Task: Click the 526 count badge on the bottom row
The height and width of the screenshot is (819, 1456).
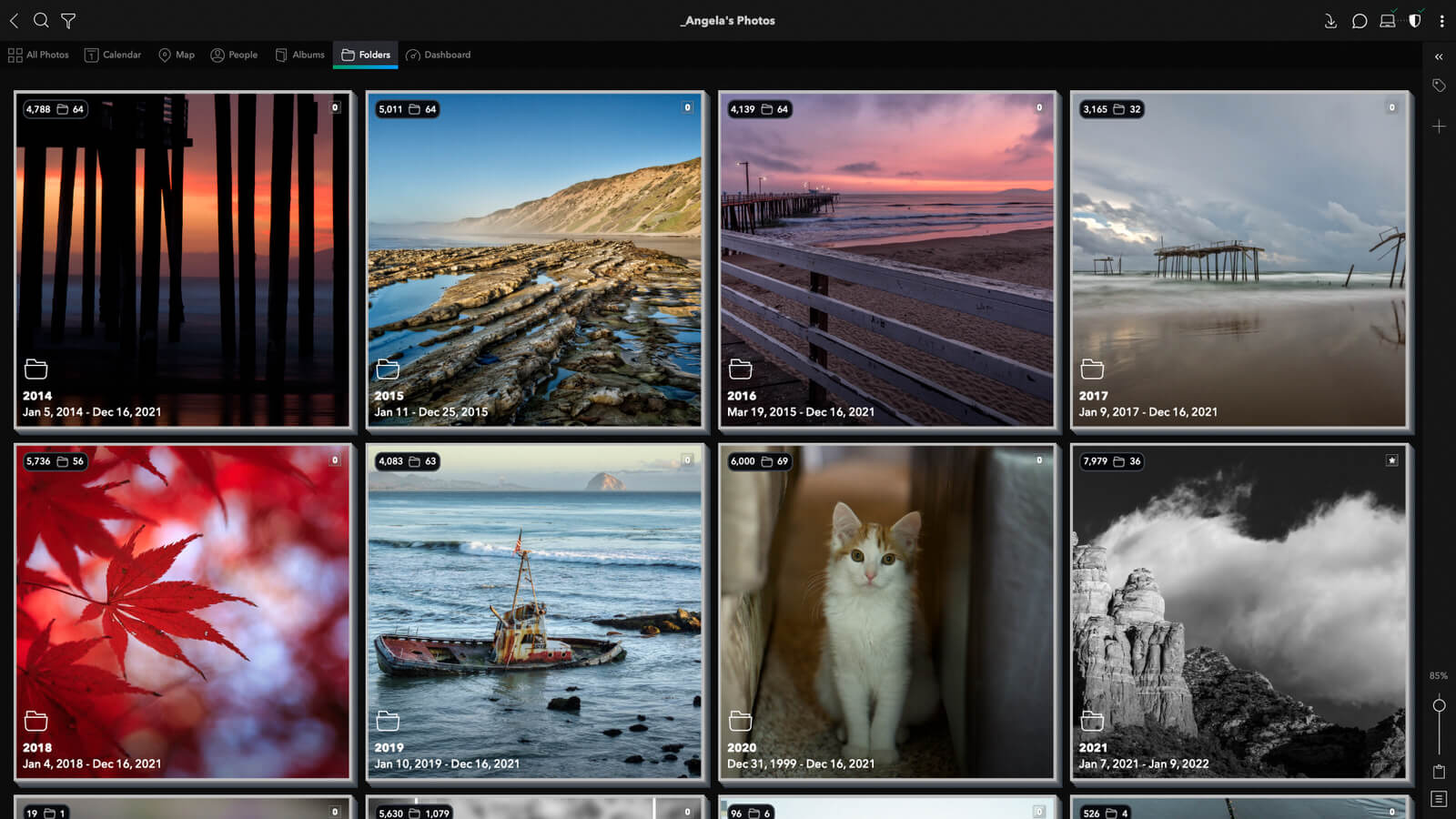Action: coord(1106,813)
